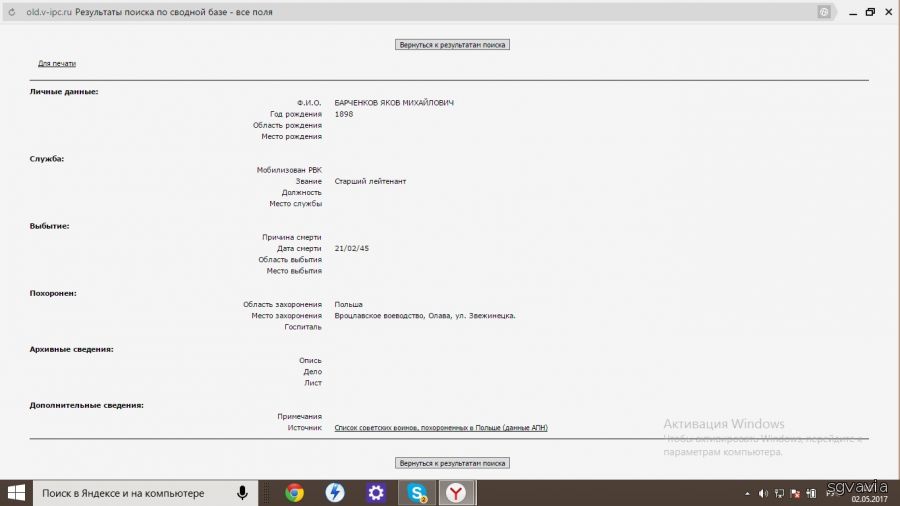Select the name БАРЧЕНКОВ ЯКОВ МИХАЙЛОВИЧ
The height and width of the screenshot is (506, 900).
tap(394, 103)
